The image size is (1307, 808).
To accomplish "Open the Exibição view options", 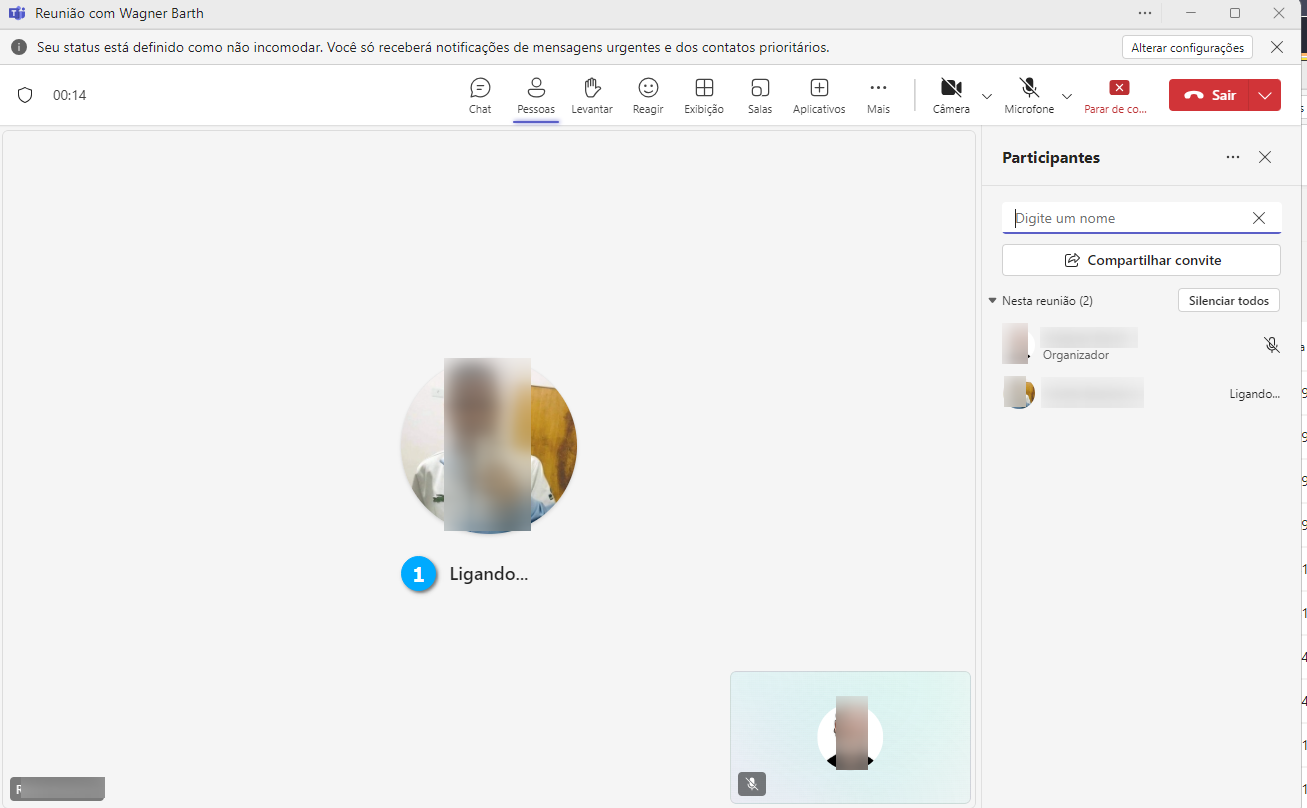I will [x=704, y=95].
